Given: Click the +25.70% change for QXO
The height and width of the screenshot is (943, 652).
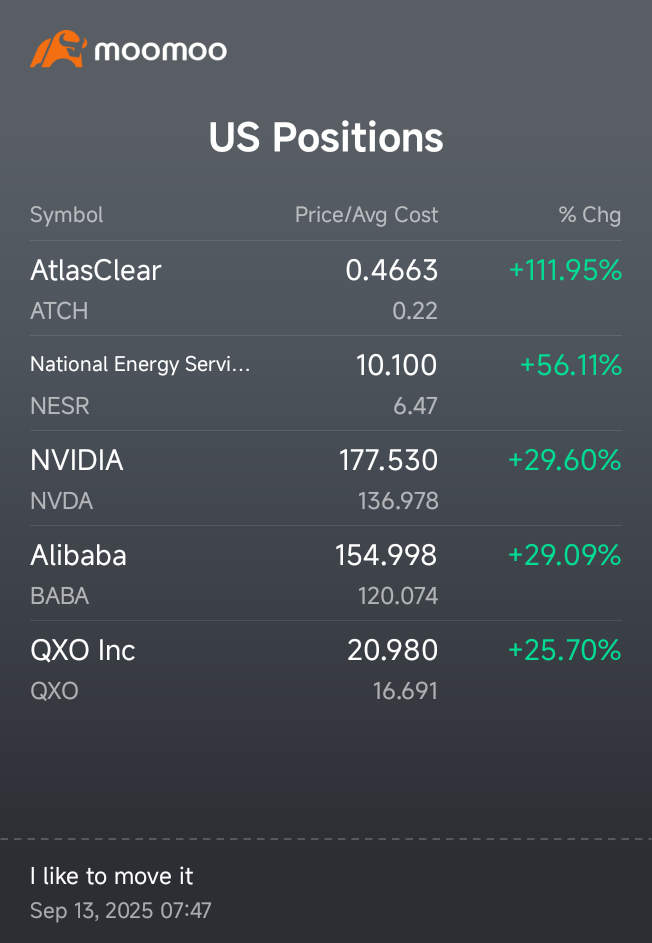Looking at the screenshot, I should pos(565,650).
